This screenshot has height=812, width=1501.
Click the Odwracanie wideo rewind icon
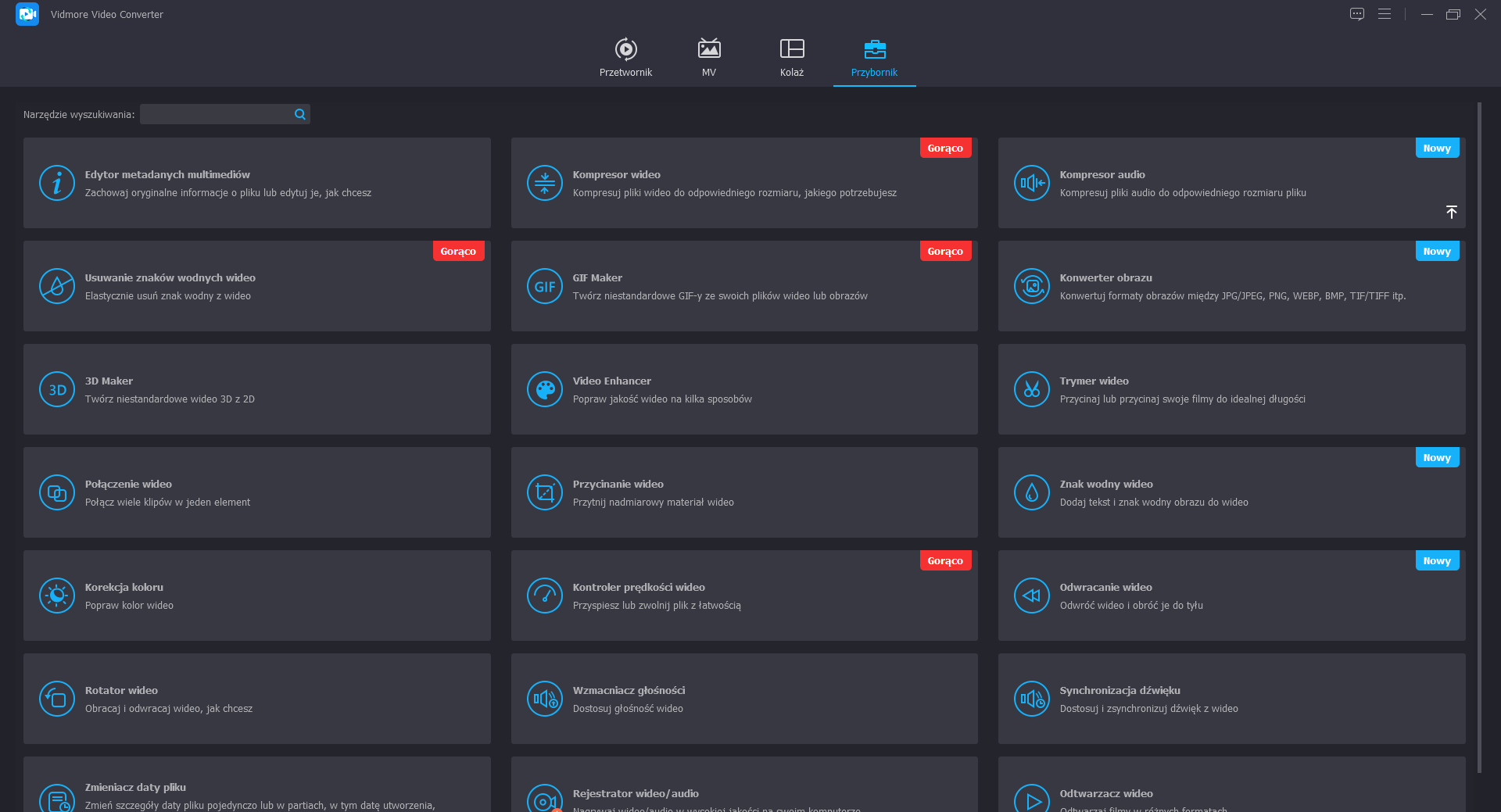(1032, 596)
